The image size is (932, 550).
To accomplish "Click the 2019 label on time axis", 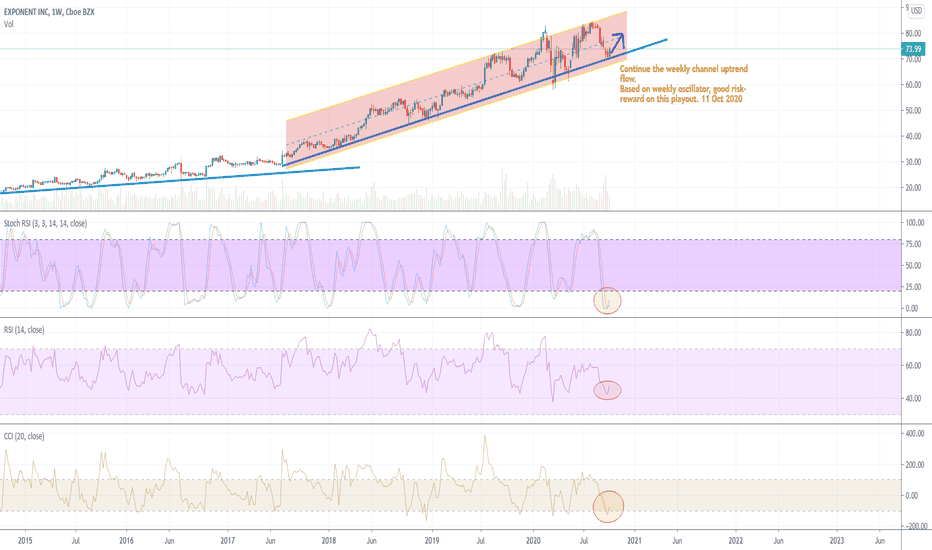I will (x=432, y=540).
